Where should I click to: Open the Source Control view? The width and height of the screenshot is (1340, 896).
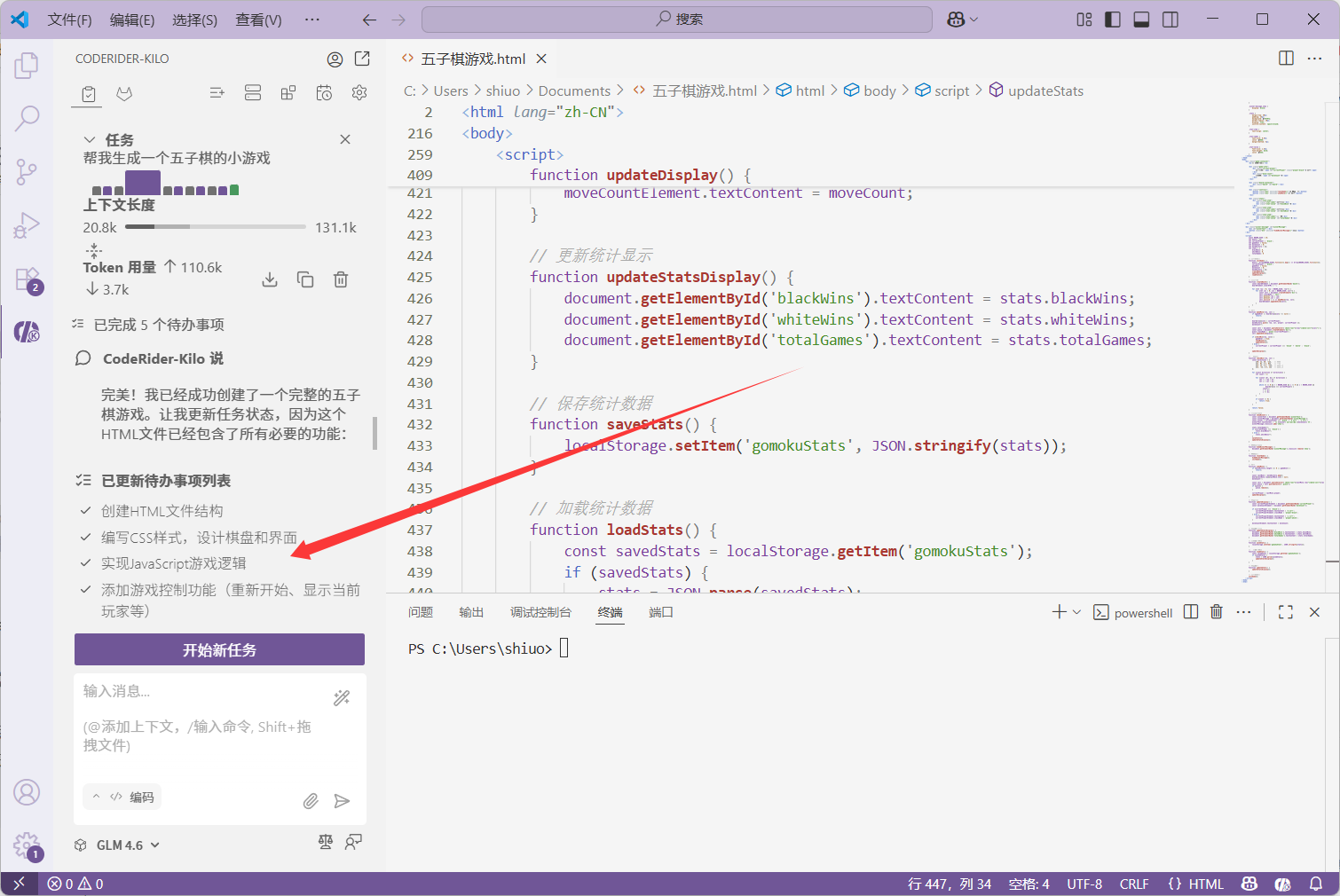27,171
